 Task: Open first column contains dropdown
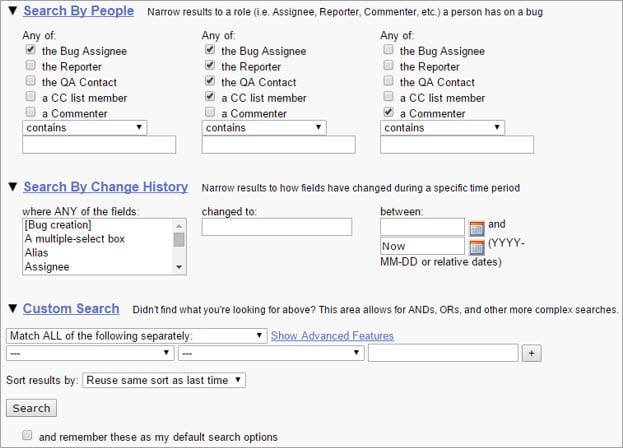click(x=85, y=128)
